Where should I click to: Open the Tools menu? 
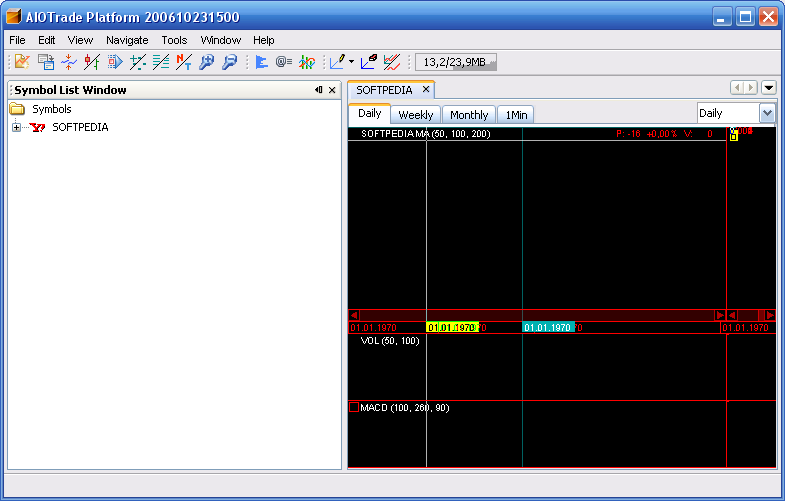pos(174,40)
